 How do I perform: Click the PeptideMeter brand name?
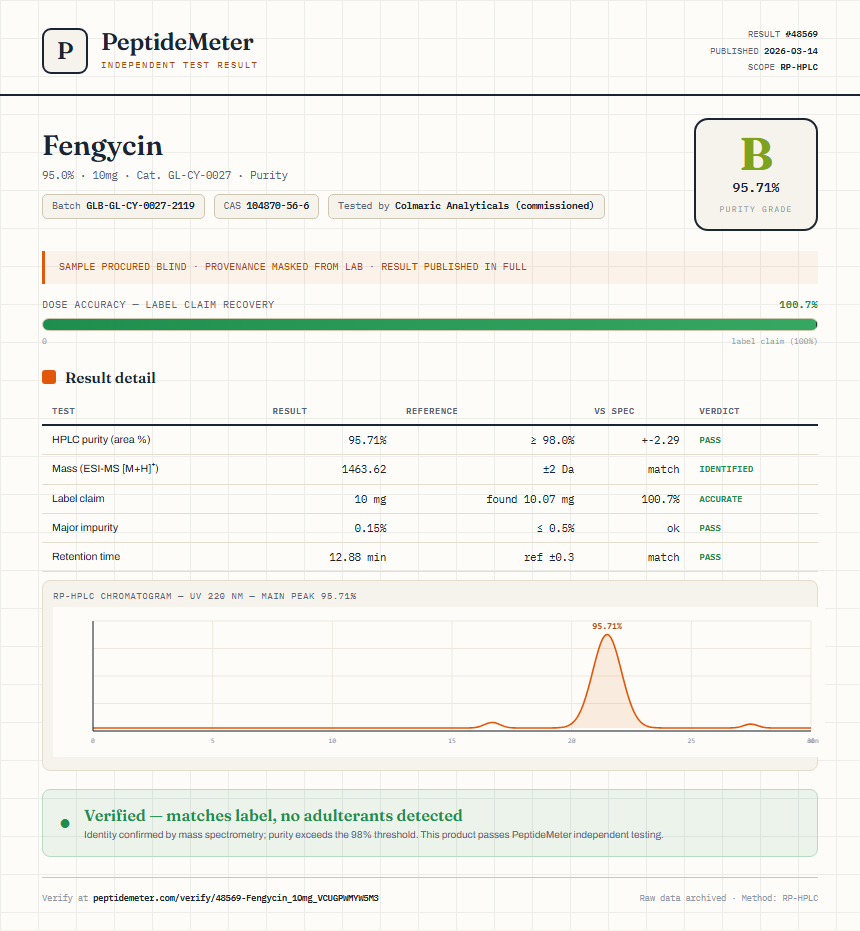point(178,43)
